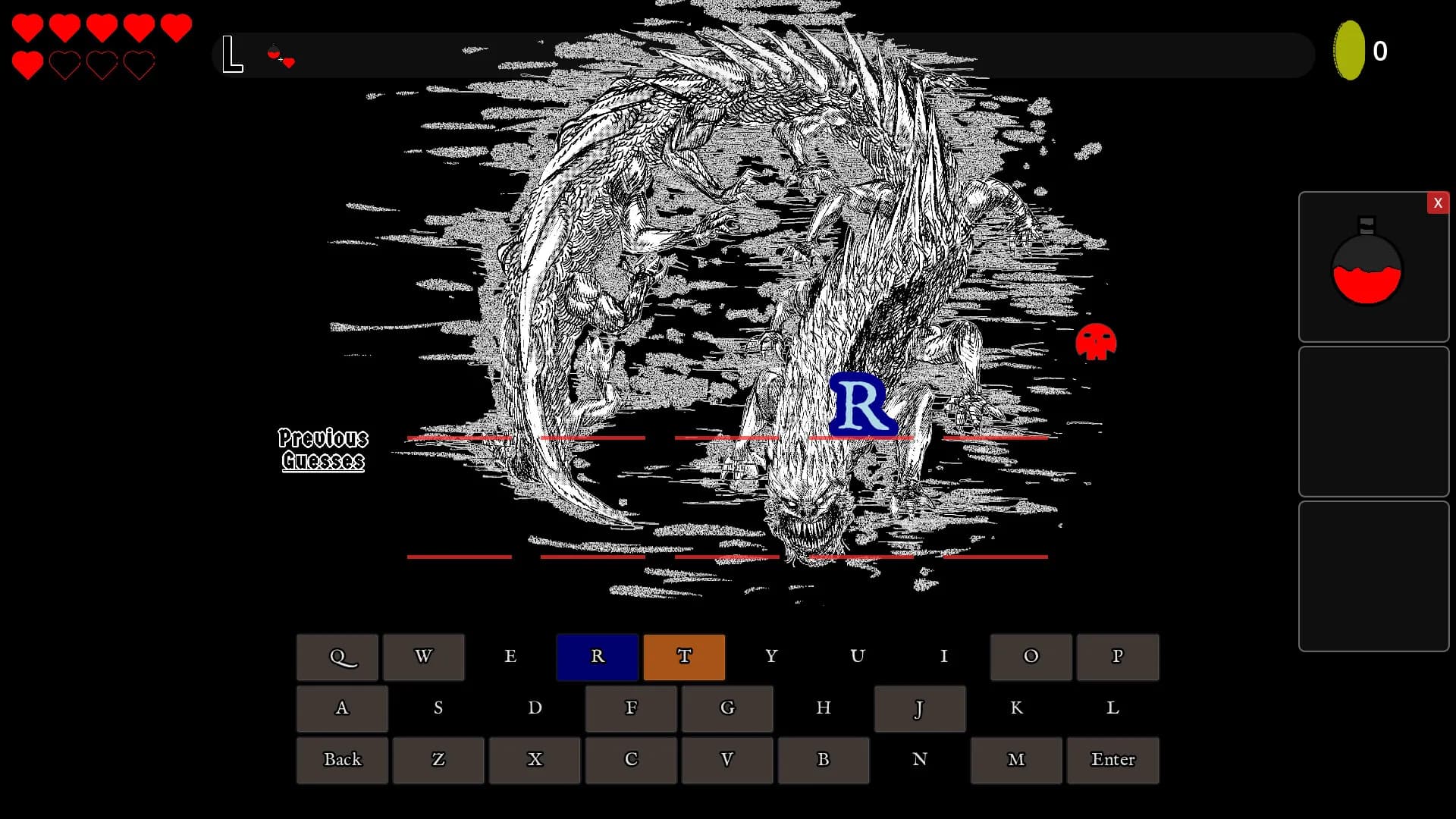Select the second empty inventory slot

tap(1373, 422)
